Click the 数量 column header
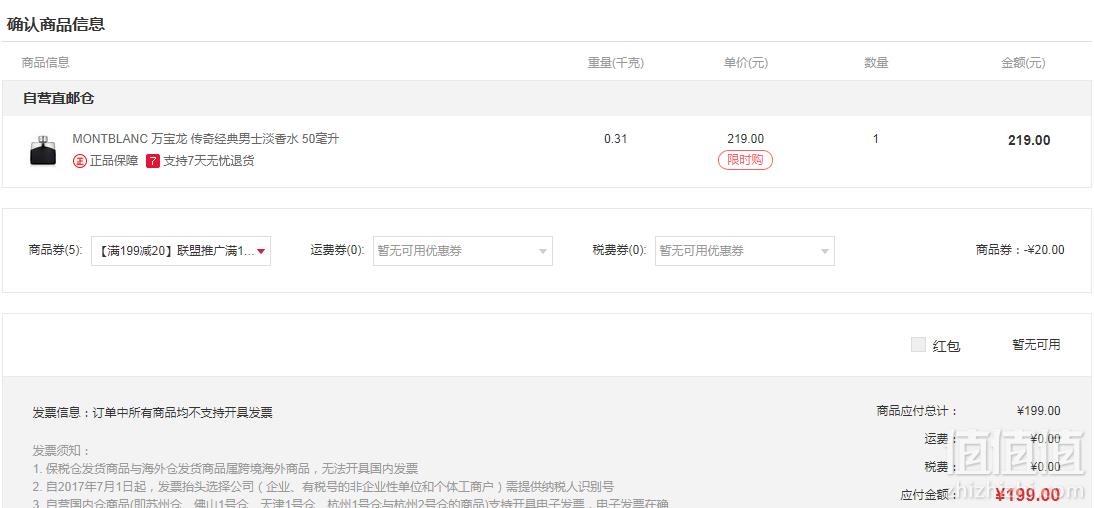The width and height of the screenshot is (1094, 508). (x=876, y=63)
